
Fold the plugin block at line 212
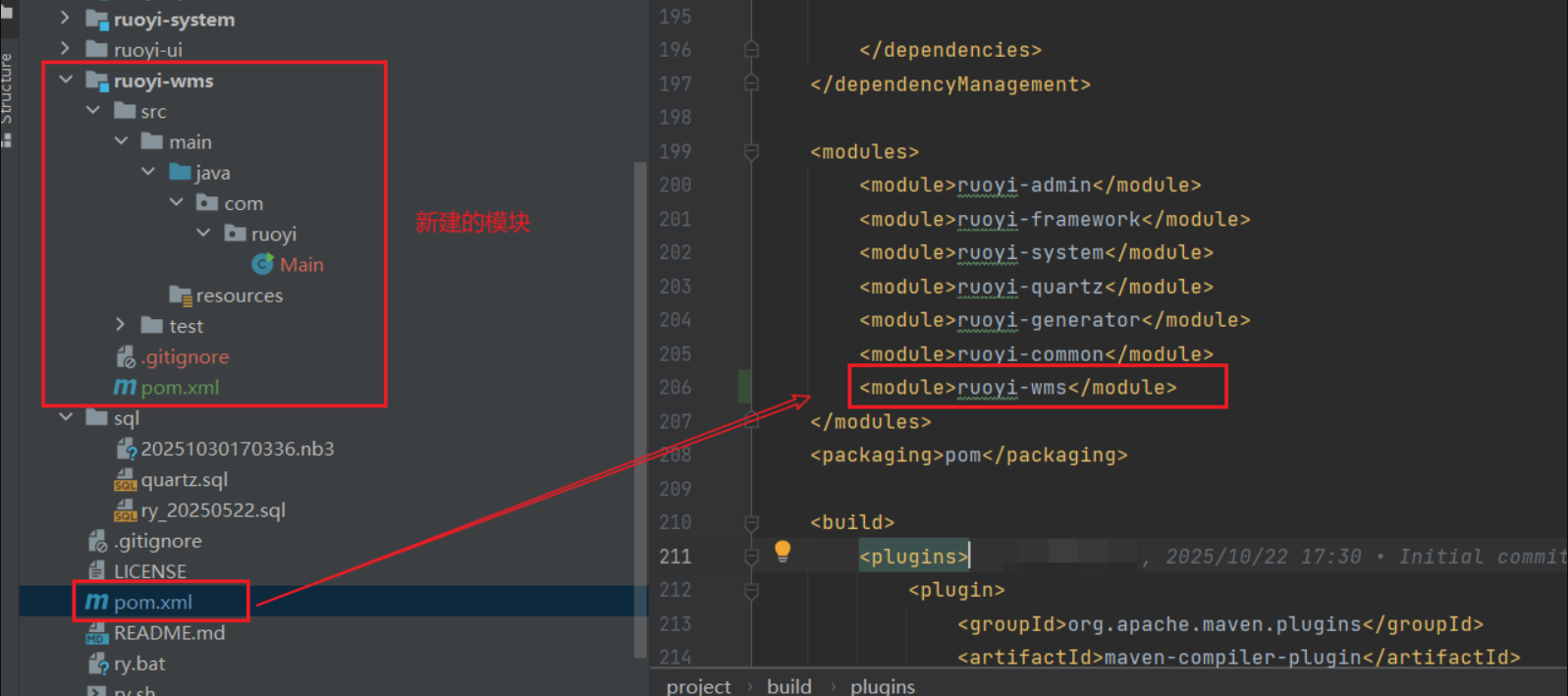pyautogui.click(x=751, y=590)
